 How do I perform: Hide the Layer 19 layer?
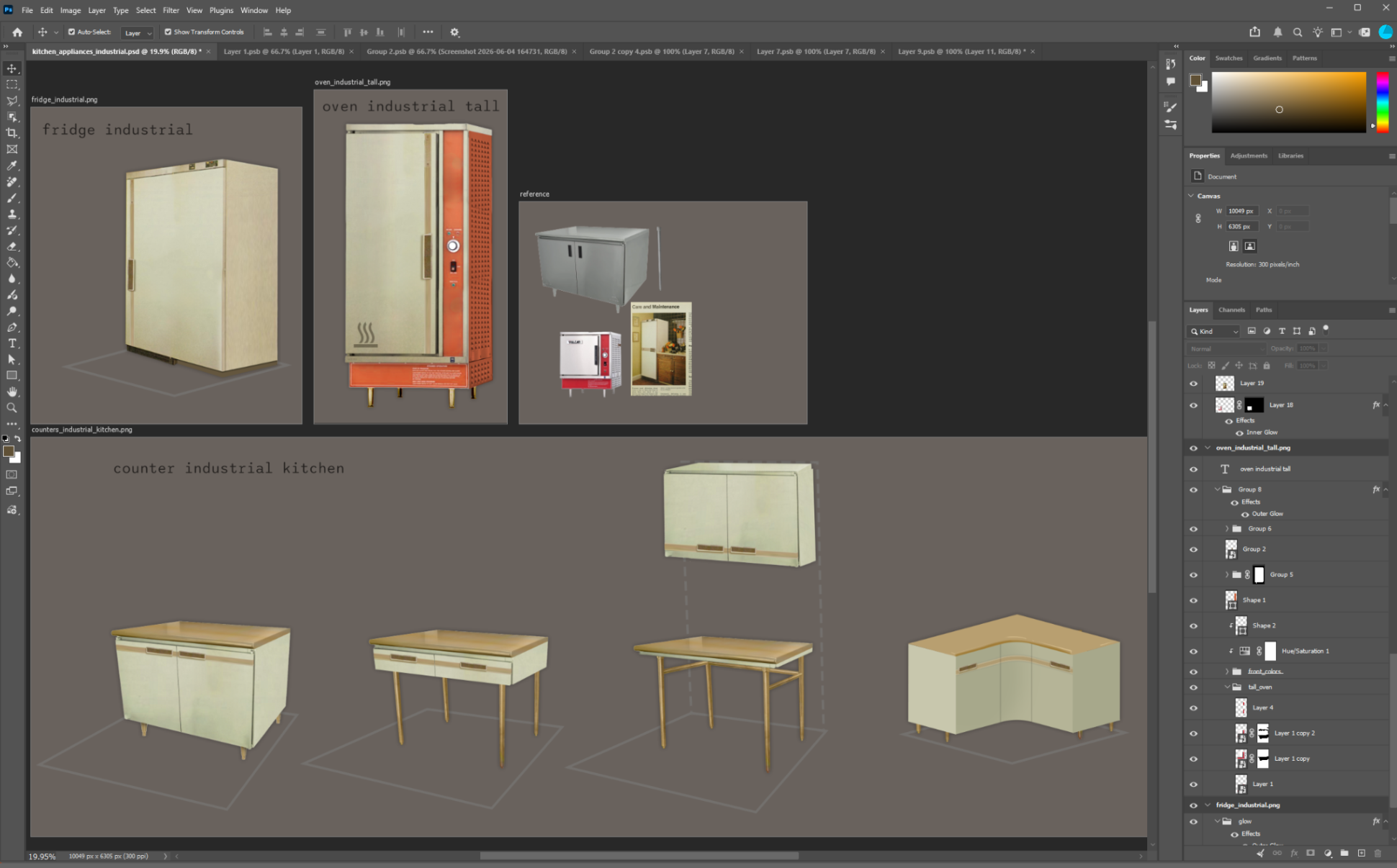(x=1193, y=384)
